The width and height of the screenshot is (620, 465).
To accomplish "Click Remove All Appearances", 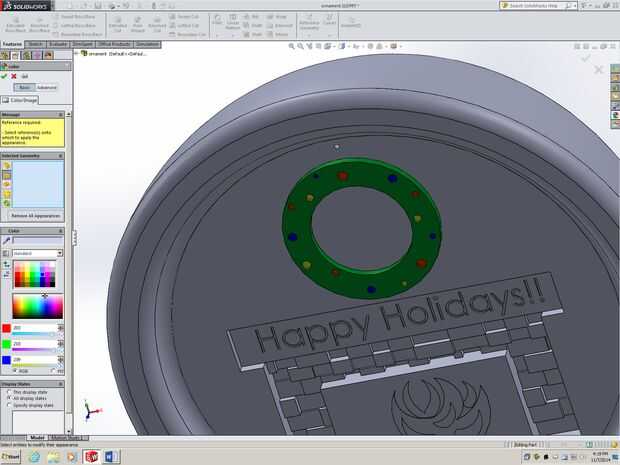I will [x=36, y=216].
